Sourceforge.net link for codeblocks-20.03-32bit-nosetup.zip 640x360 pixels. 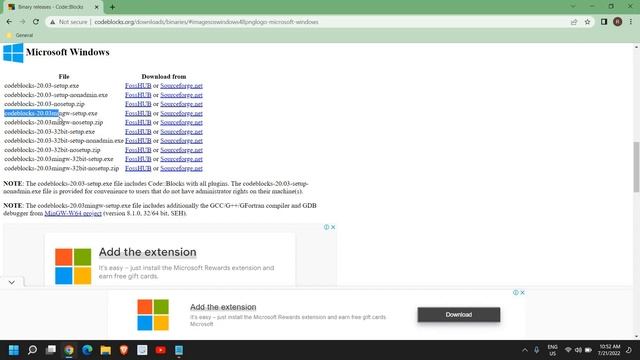coord(181,150)
